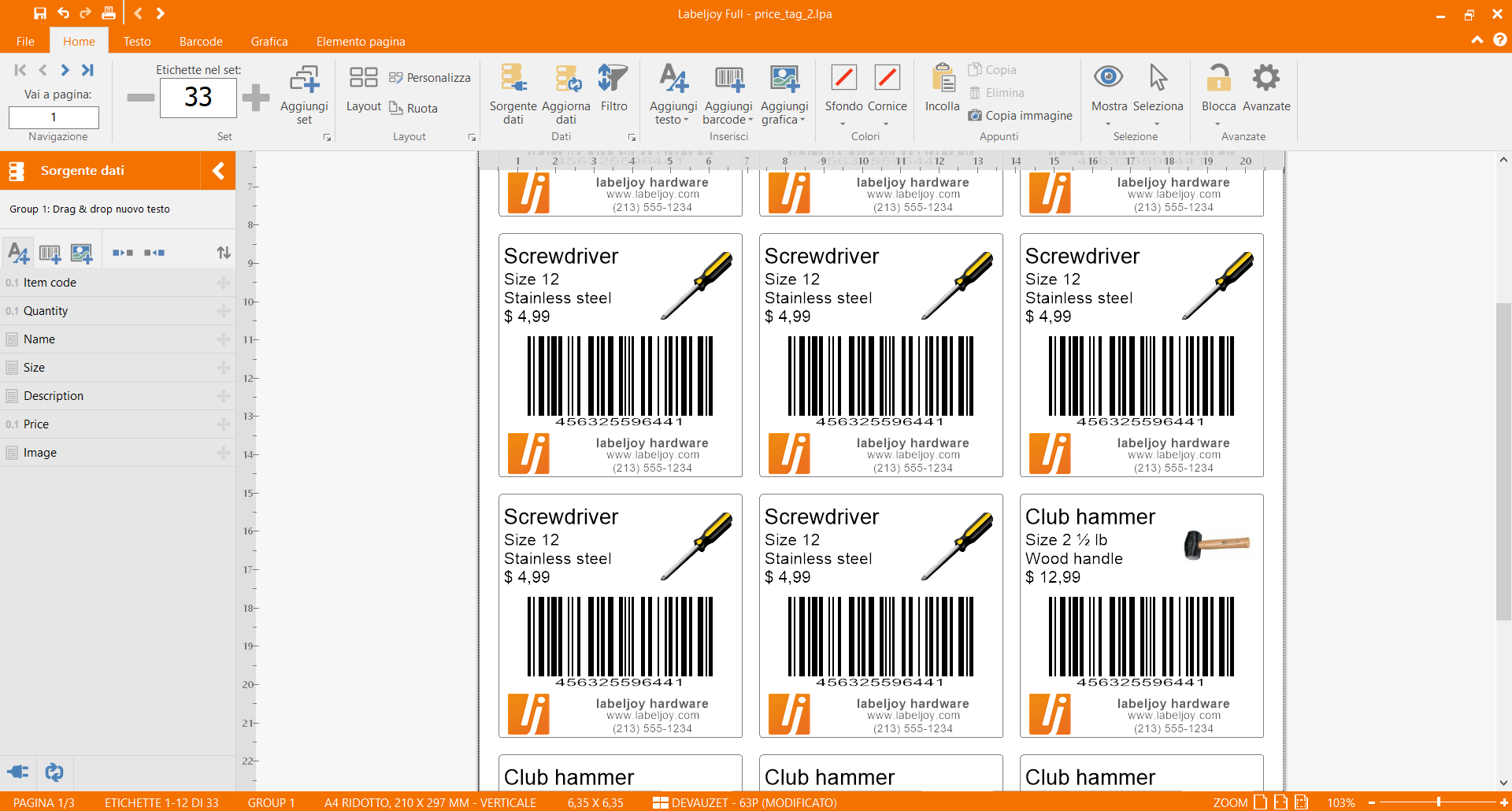Screen dimensions: 1512x811
Task: Expand Dati group dialog launcher
Action: [x=632, y=138]
